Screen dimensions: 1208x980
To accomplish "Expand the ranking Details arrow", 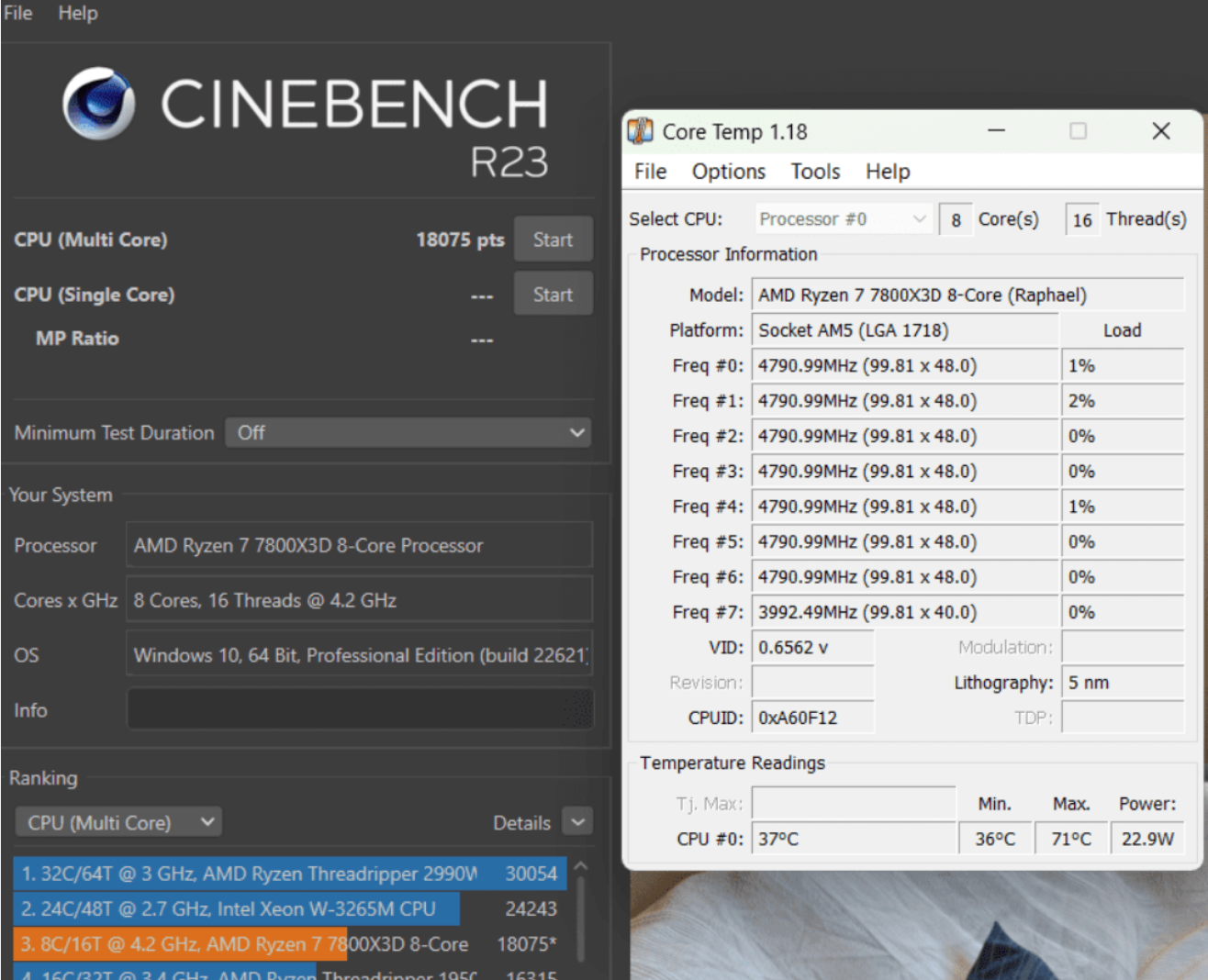I will pos(577,822).
